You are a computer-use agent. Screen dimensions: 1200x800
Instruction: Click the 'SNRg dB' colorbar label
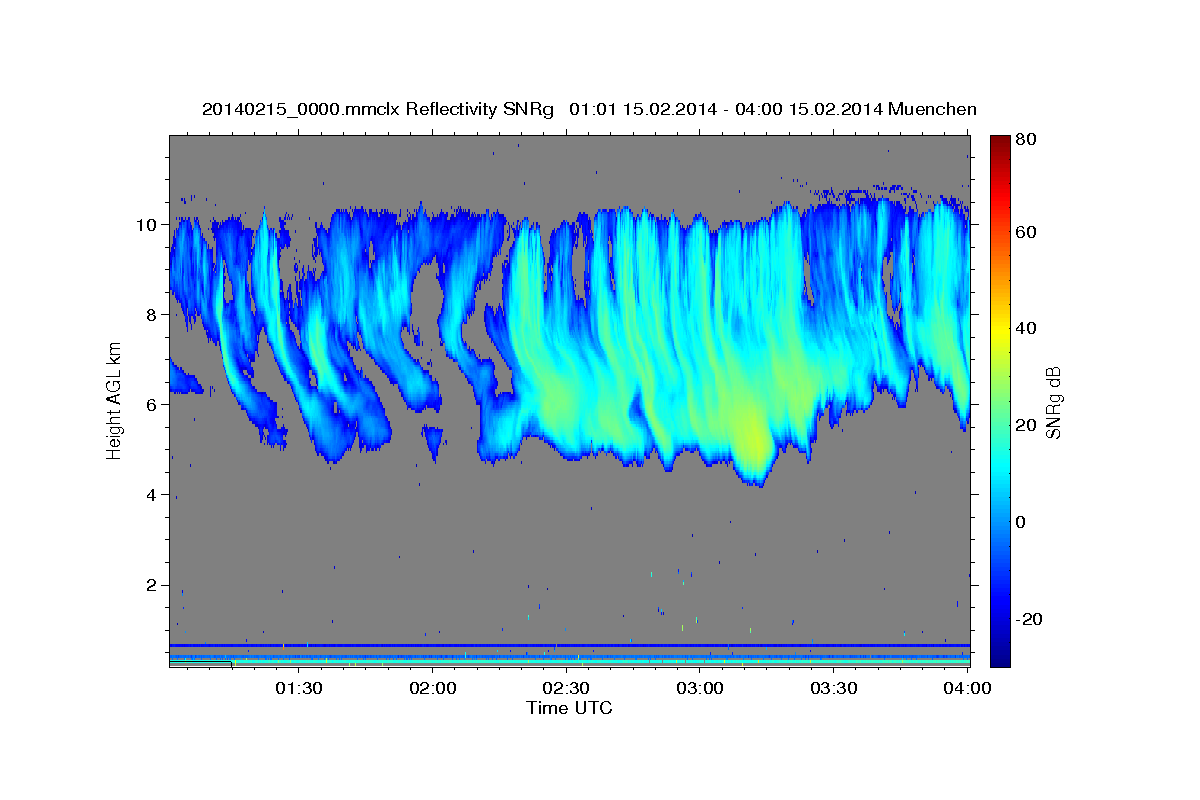(x=1053, y=402)
